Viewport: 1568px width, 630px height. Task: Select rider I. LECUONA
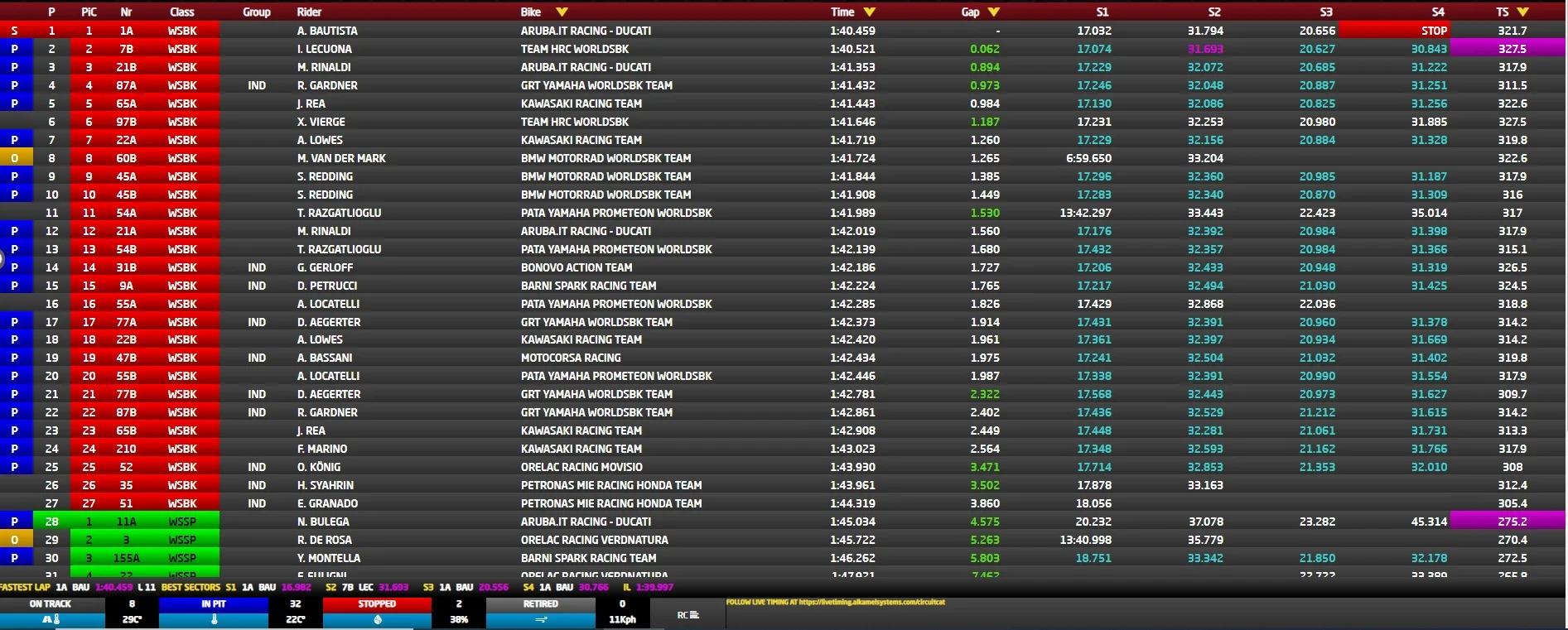coord(324,49)
